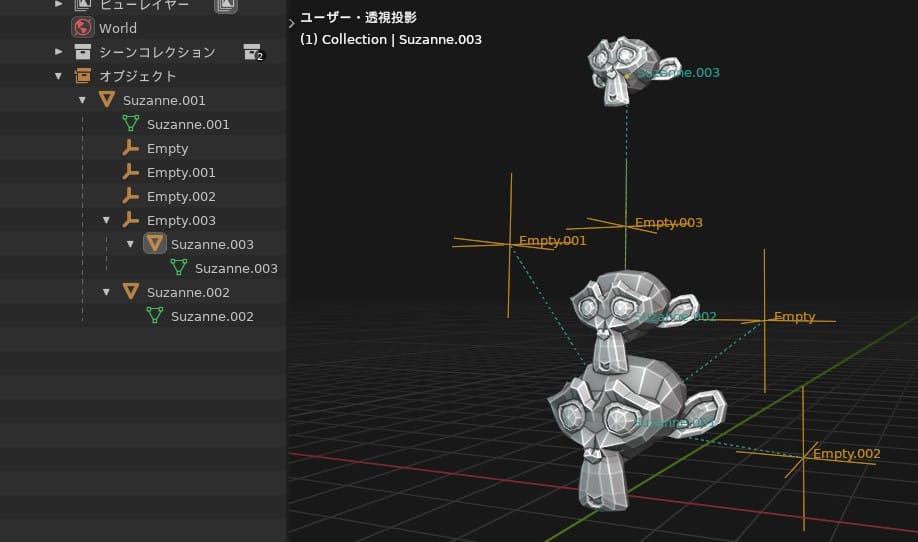Select Suzanne.003 object row text
The height and width of the screenshot is (542, 918).
[212, 245]
